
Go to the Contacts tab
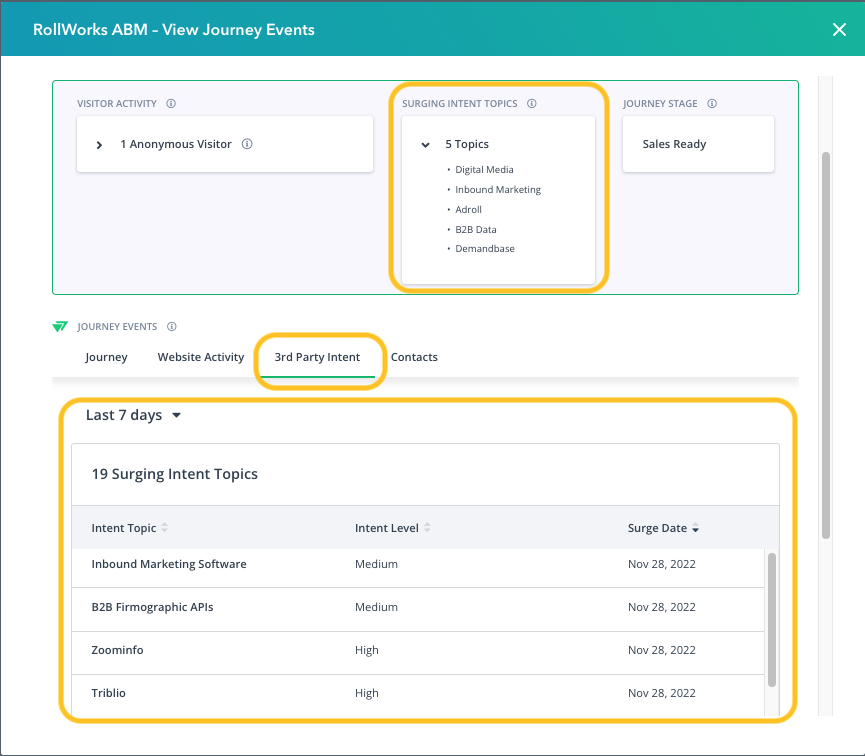click(414, 357)
